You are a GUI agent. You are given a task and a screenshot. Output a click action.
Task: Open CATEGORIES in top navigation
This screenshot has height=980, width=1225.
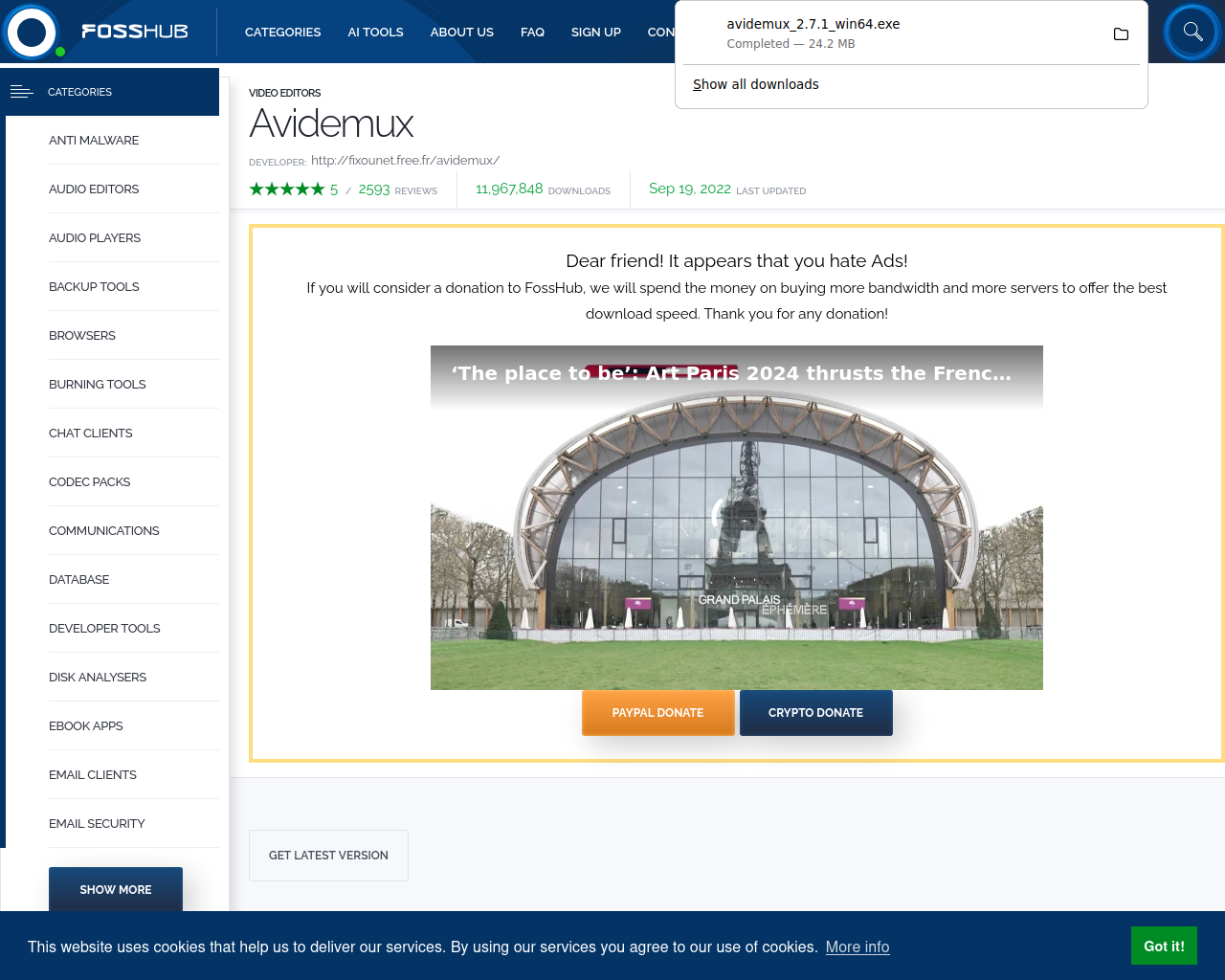(x=283, y=32)
